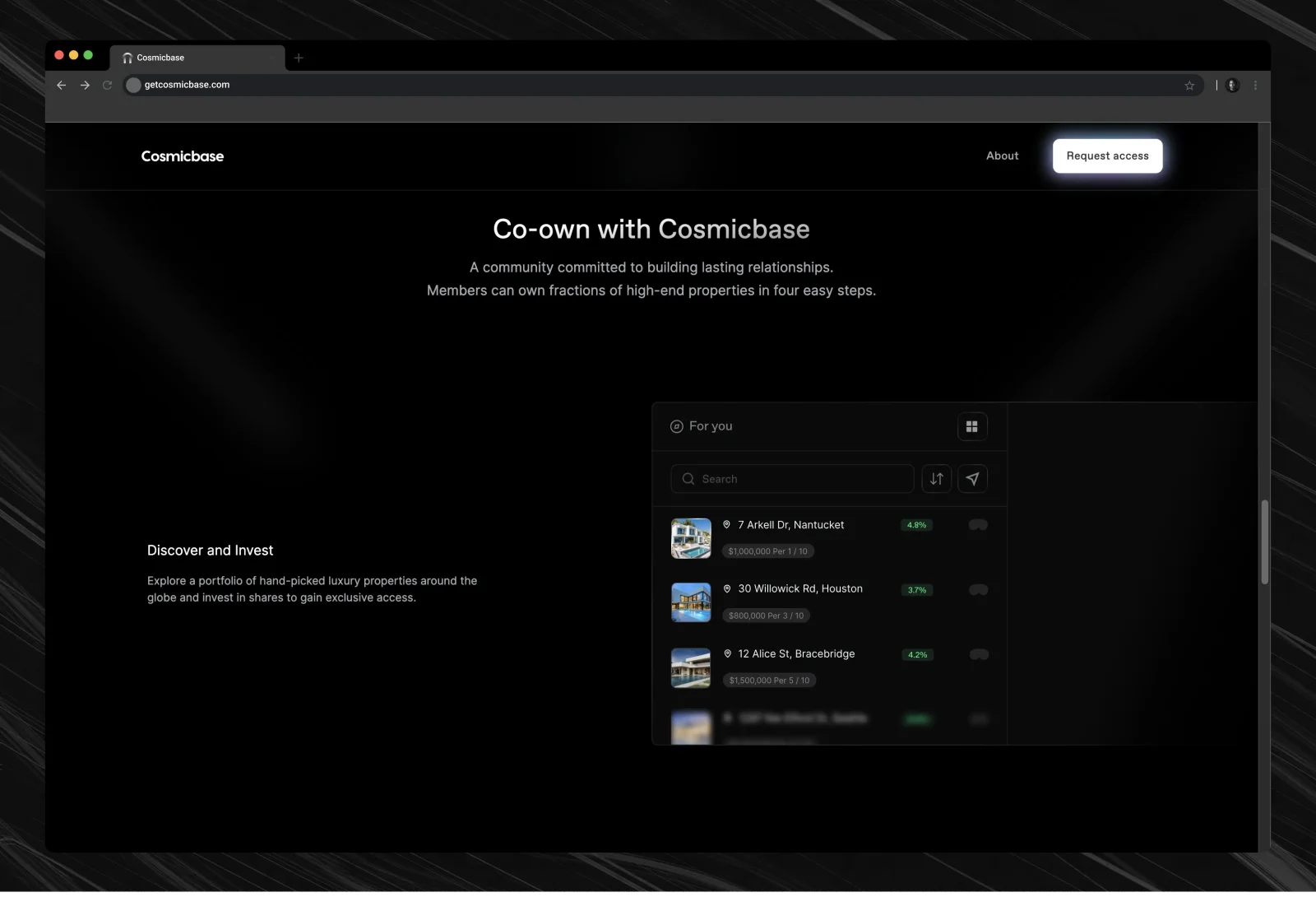Click the getcosmicbase.com address bar

662,85
